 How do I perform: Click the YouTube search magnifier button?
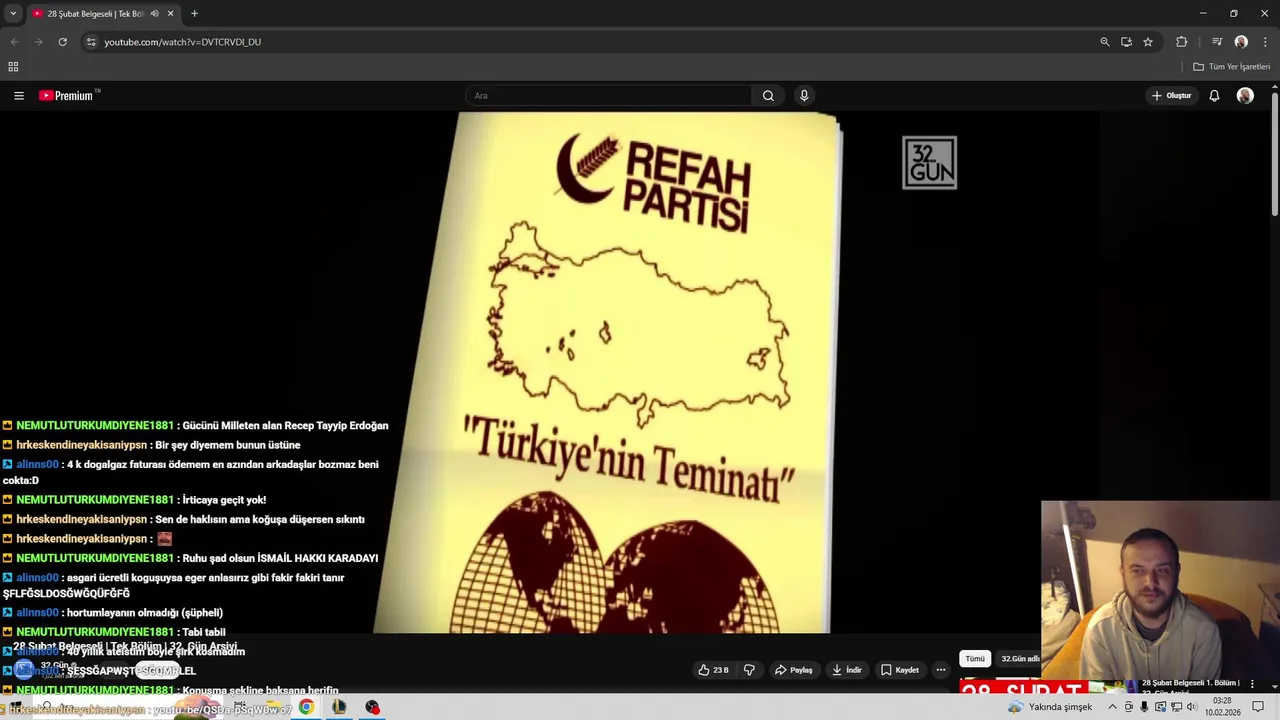(x=768, y=96)
